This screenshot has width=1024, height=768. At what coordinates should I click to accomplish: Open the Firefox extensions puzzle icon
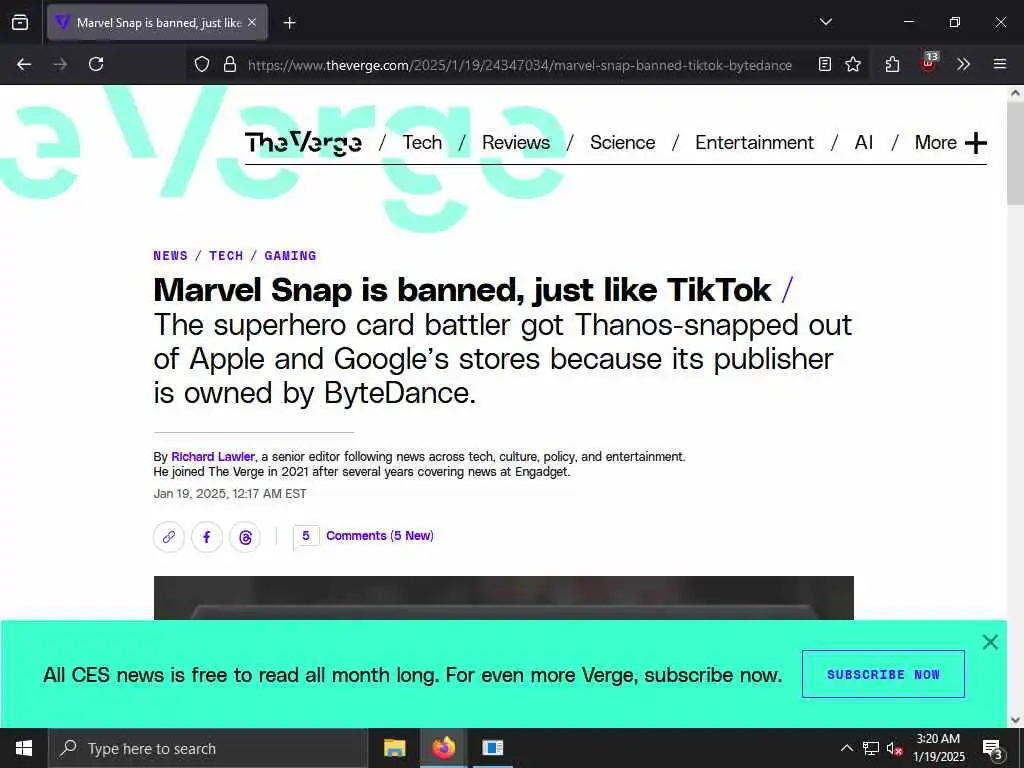pos(892,64)
